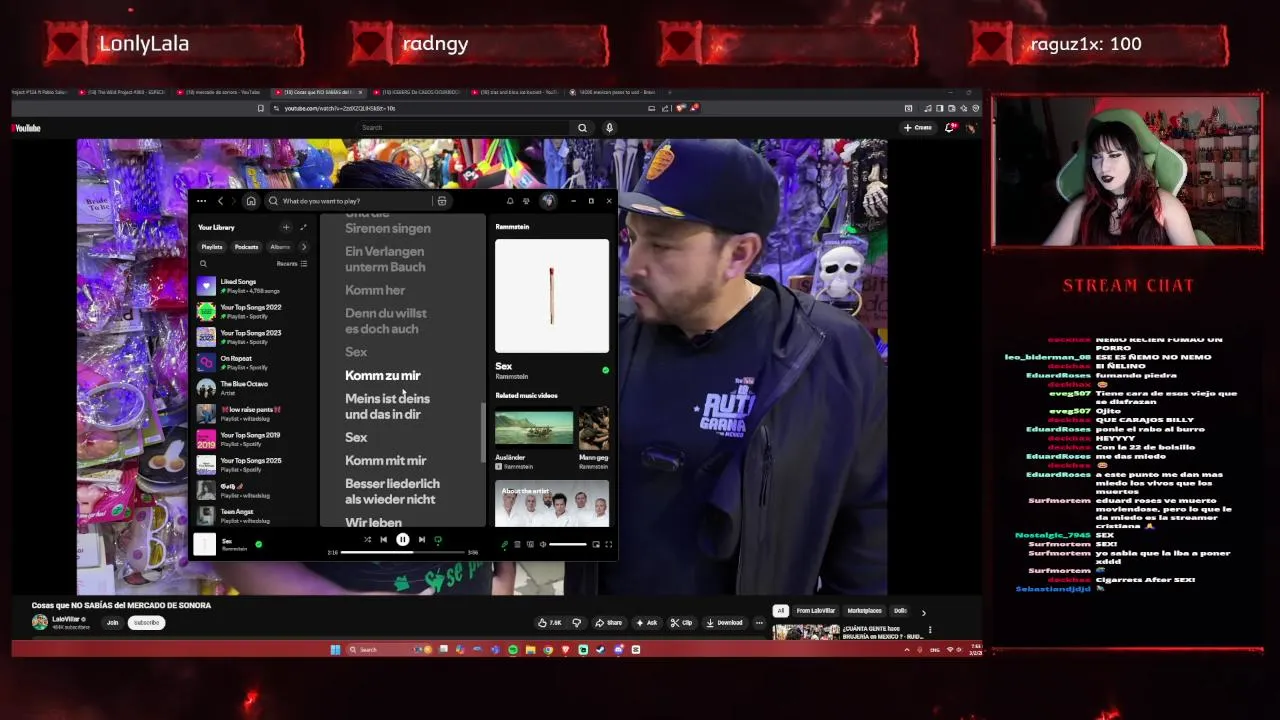Search within Your Library

tap(203, 264)
